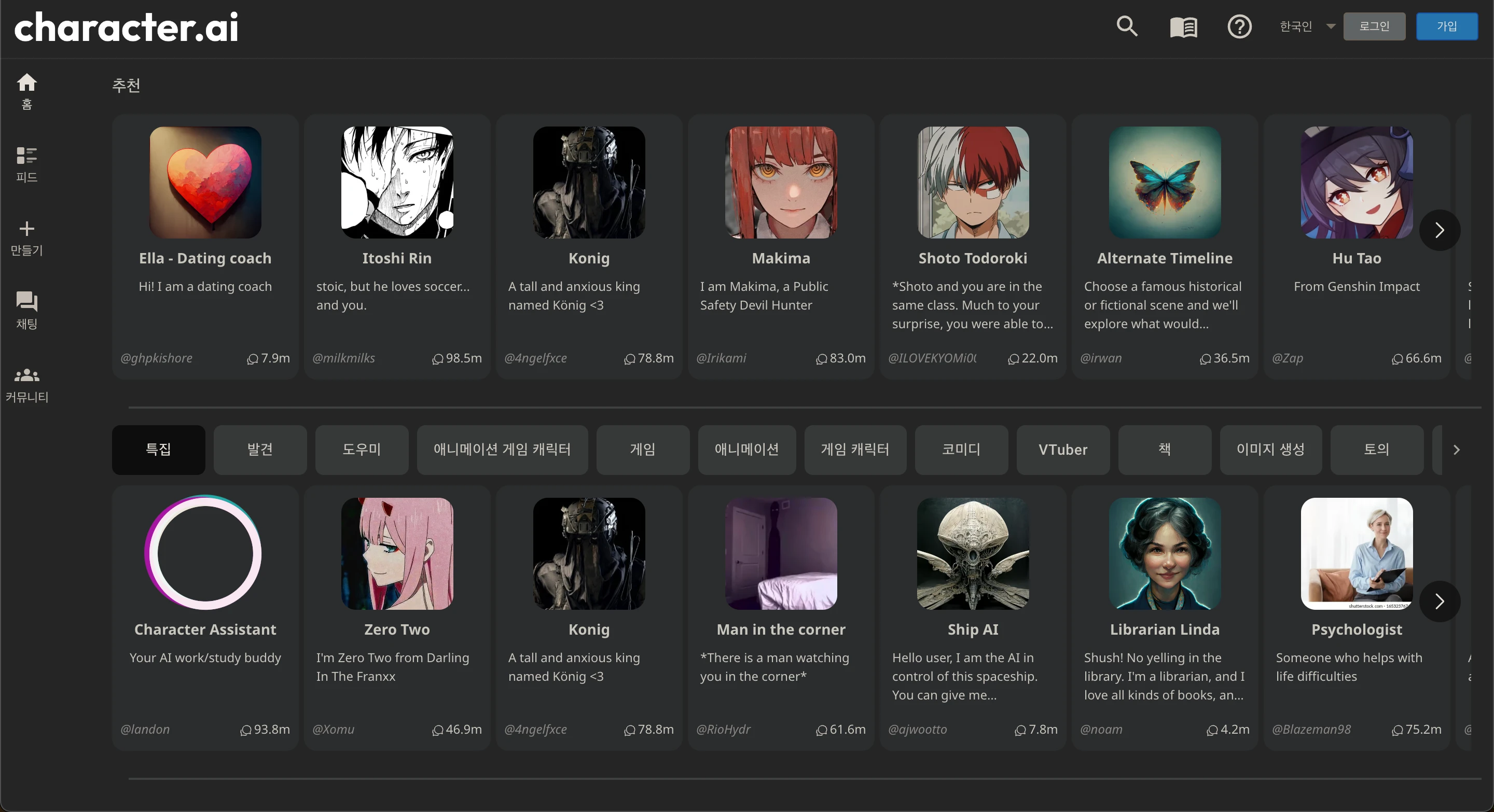Open Itoshi Rin manga thumbnail
Viewport: 1494px width, 812px height.
point(397,183)
